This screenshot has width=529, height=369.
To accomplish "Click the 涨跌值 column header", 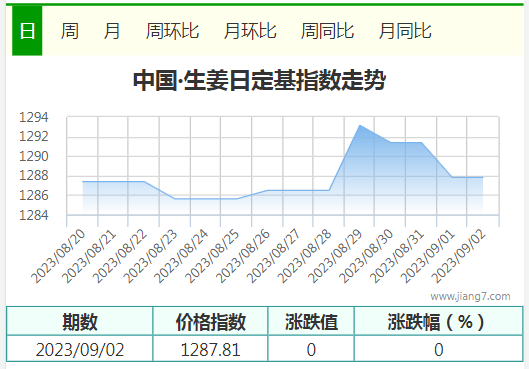I will 311,322.
